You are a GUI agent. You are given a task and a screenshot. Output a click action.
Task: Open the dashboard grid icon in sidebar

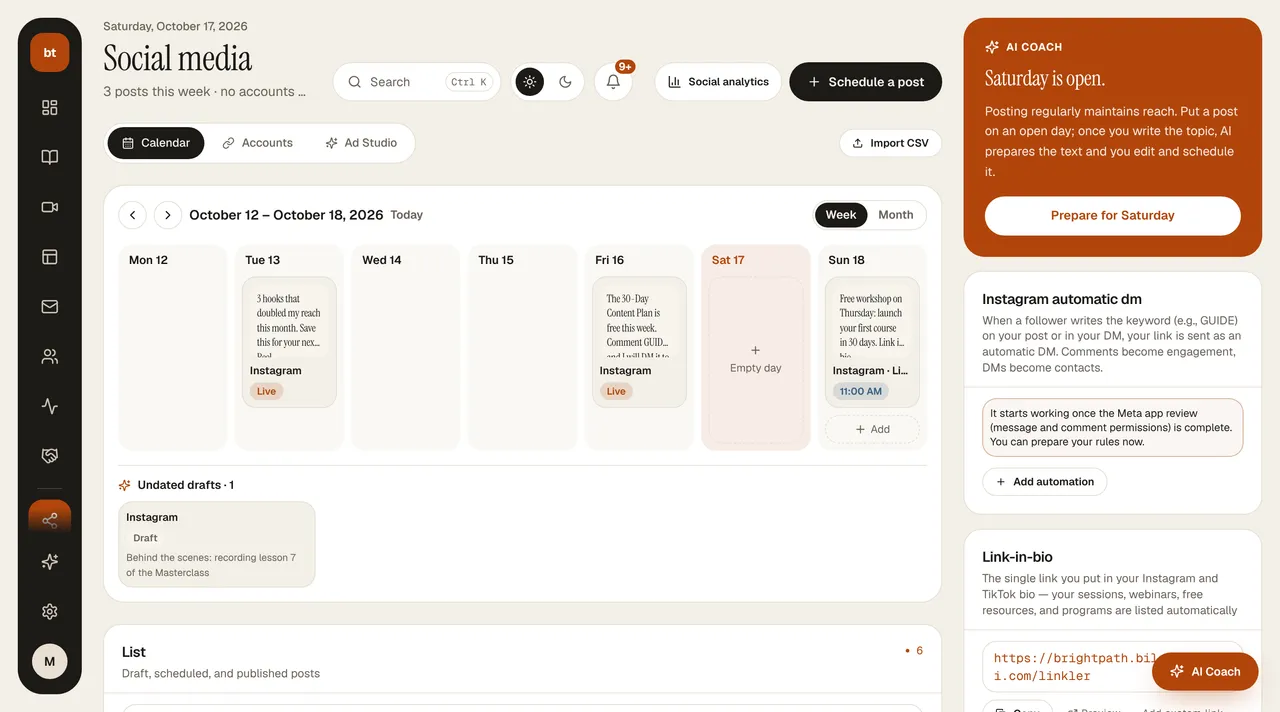pyautogui.click(x=50, y=108)
